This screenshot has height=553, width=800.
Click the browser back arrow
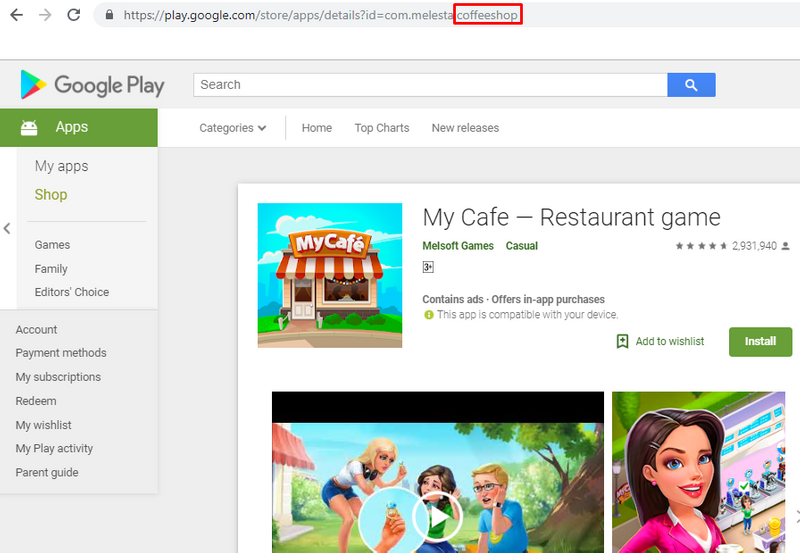point(16,15)
